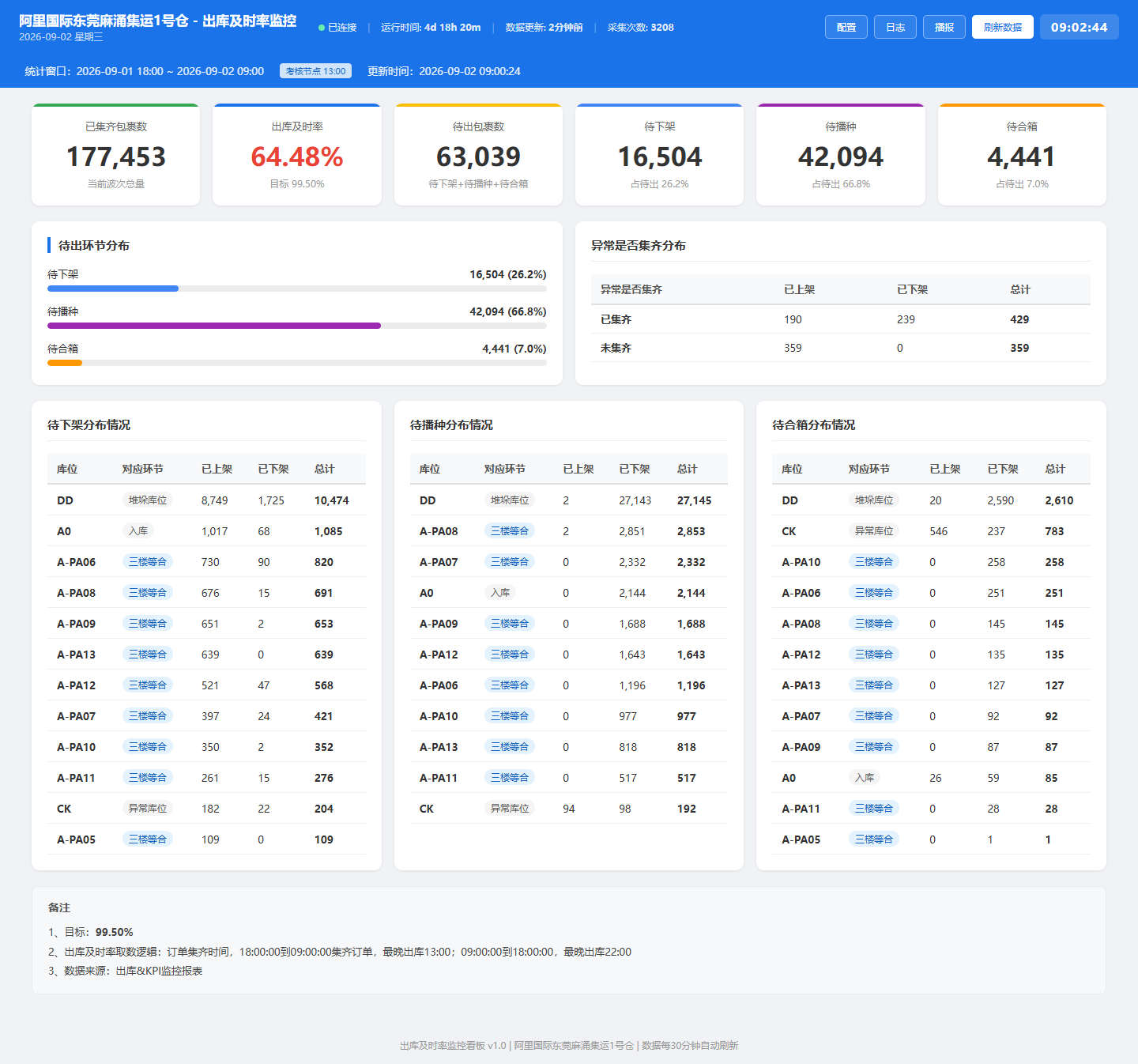Click the 待合箱 4,441 KPI card
The image size is (1138, 1064).
1022,155
